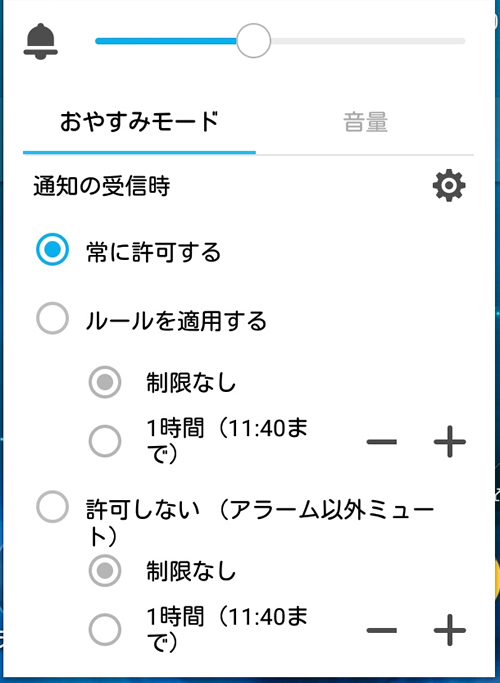Image resolution: width=500 pixels, height=683 pixels.
Task: Increase duration with plus under ルールを適用する
Action: click(x=450, y=442)
